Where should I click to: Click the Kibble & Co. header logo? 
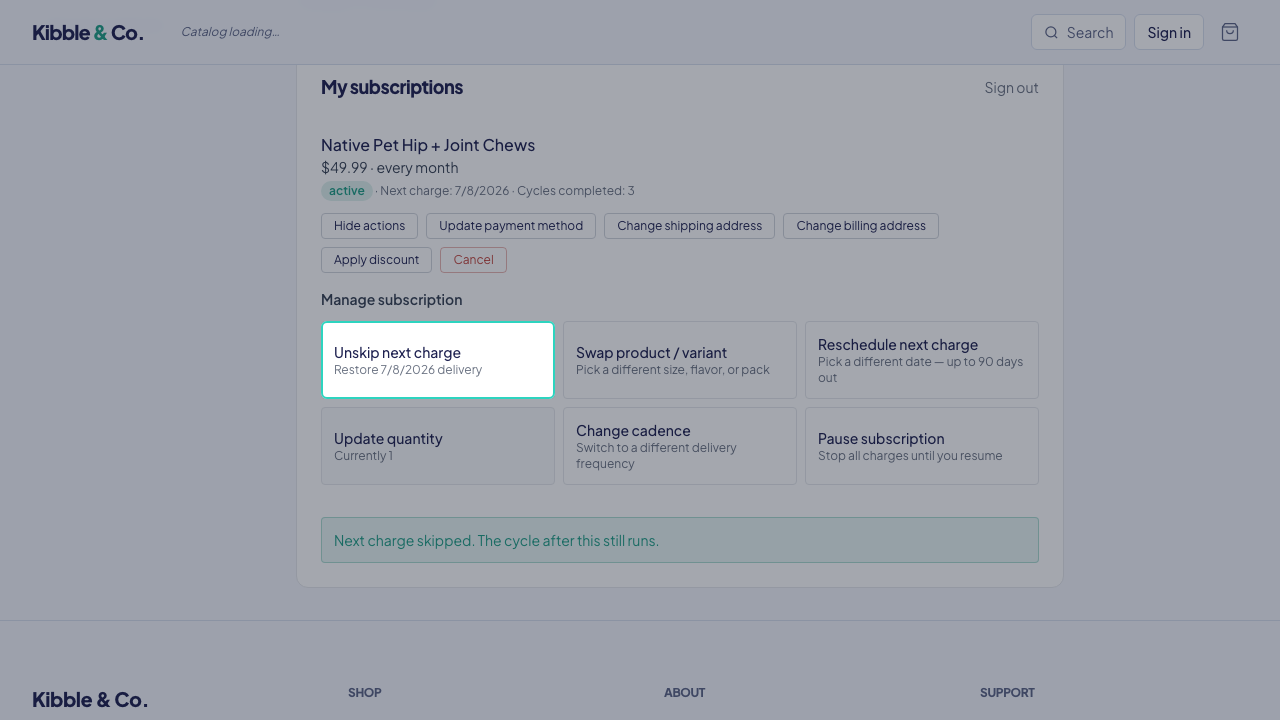tap(88, 32)
